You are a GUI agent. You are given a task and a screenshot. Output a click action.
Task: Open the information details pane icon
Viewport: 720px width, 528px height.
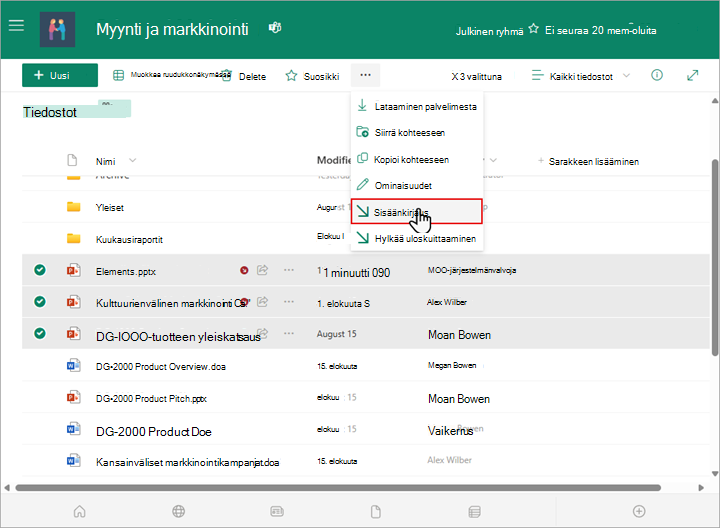click(657, 75)
